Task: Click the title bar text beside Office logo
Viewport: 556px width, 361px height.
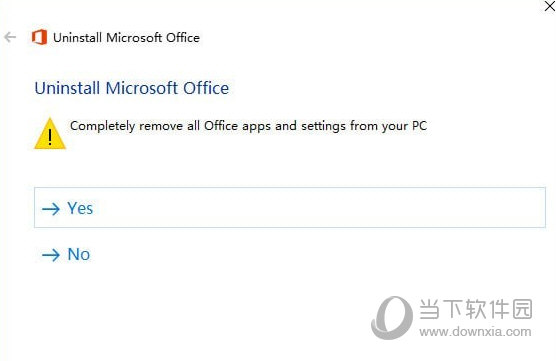Action: [126, 38]
